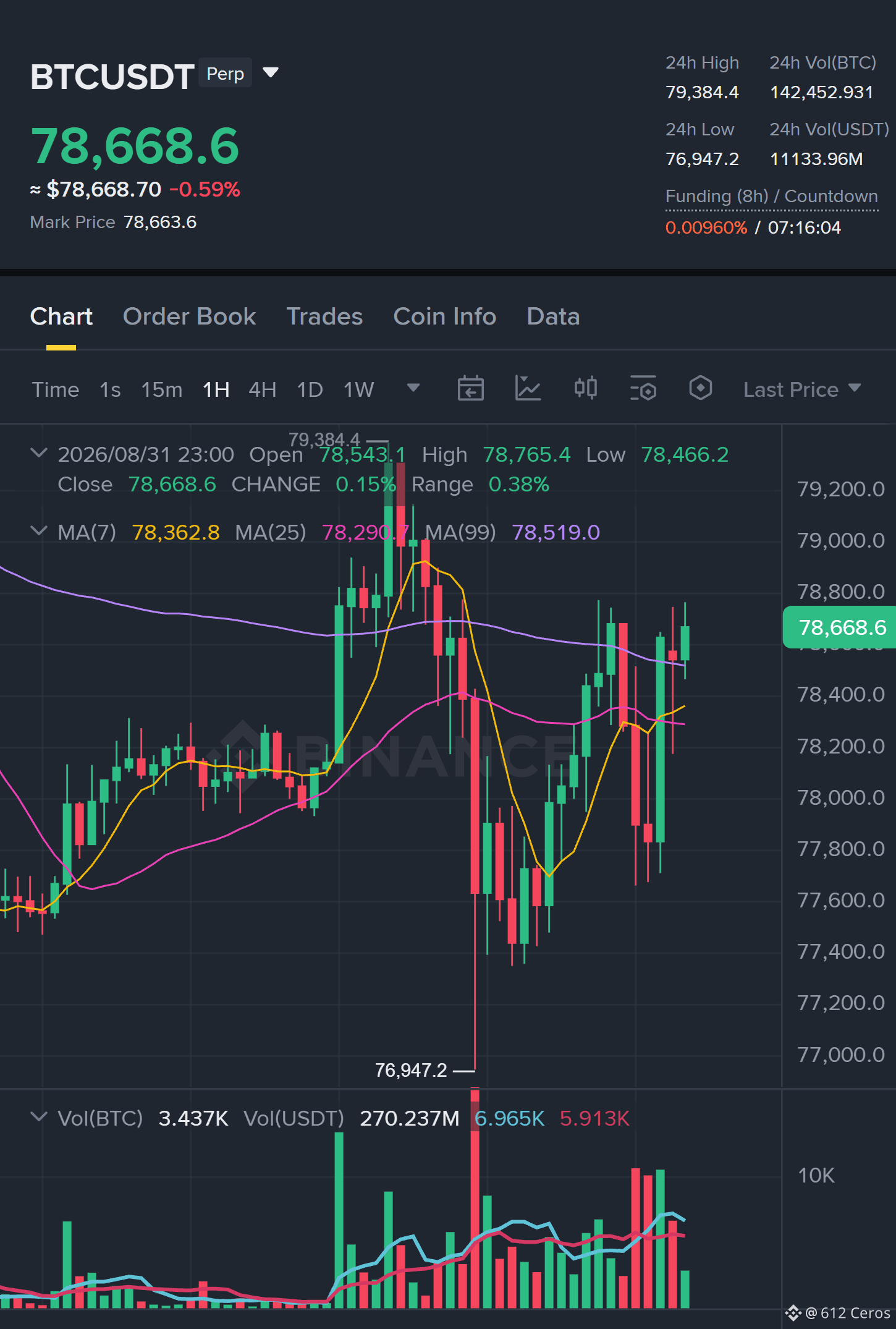Select the 15m time interval
Viewport: 896px width, 1329px height.
[161, 389]
